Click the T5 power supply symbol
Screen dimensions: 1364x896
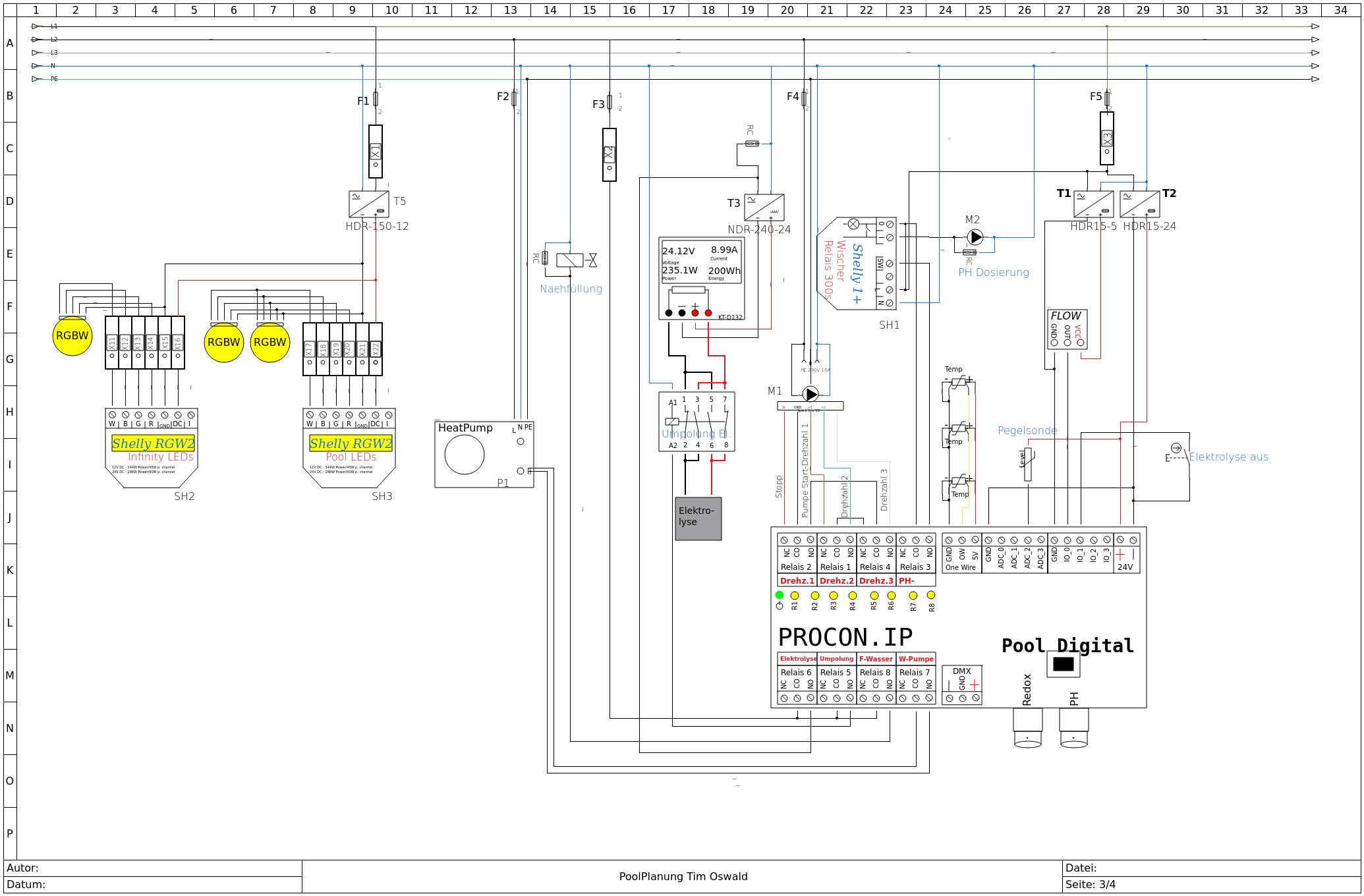coord(369,204)
